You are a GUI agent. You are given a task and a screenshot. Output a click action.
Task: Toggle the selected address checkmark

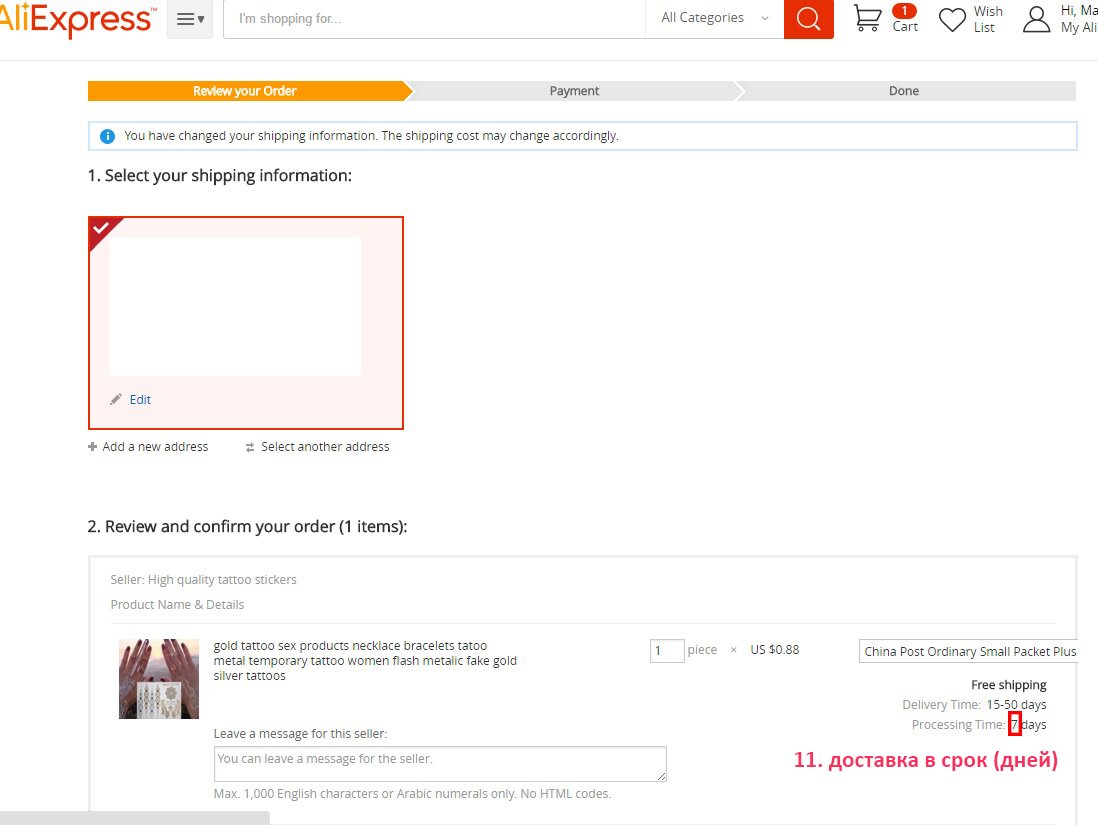(x=101, y=229)
